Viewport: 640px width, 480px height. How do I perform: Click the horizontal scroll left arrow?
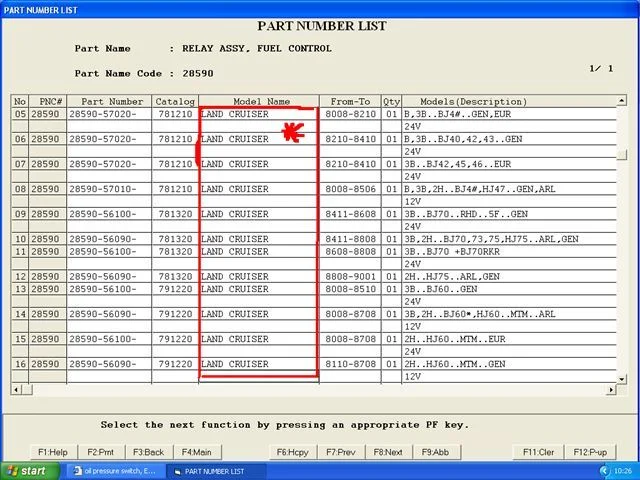tap(16, 389)
